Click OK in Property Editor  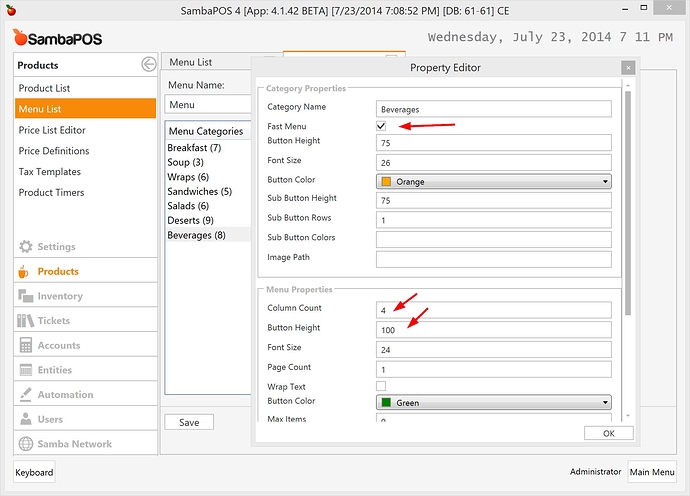click(x=609, y=433)
